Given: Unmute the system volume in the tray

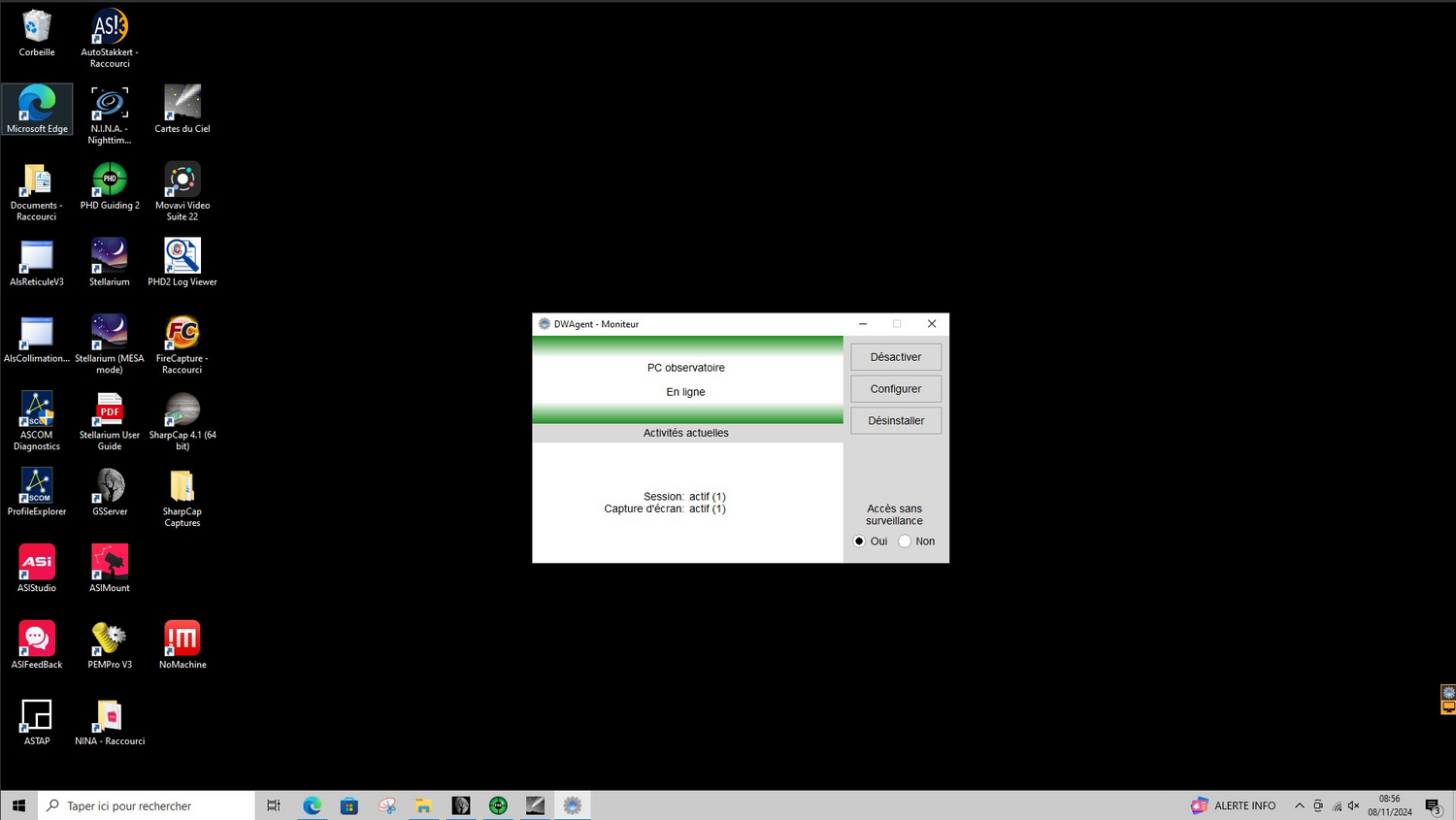Looking at the screenshot, I should [1353, 804].
